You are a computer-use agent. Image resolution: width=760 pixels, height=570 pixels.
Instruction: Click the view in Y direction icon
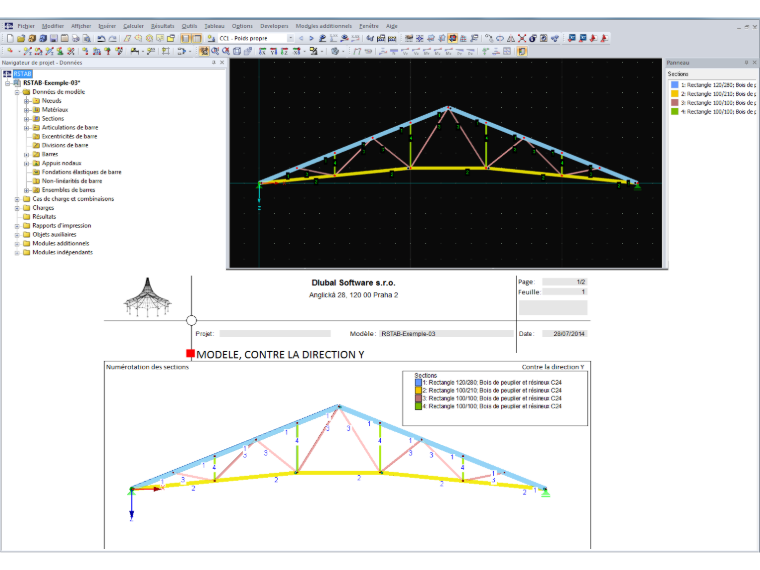(273, 51)
